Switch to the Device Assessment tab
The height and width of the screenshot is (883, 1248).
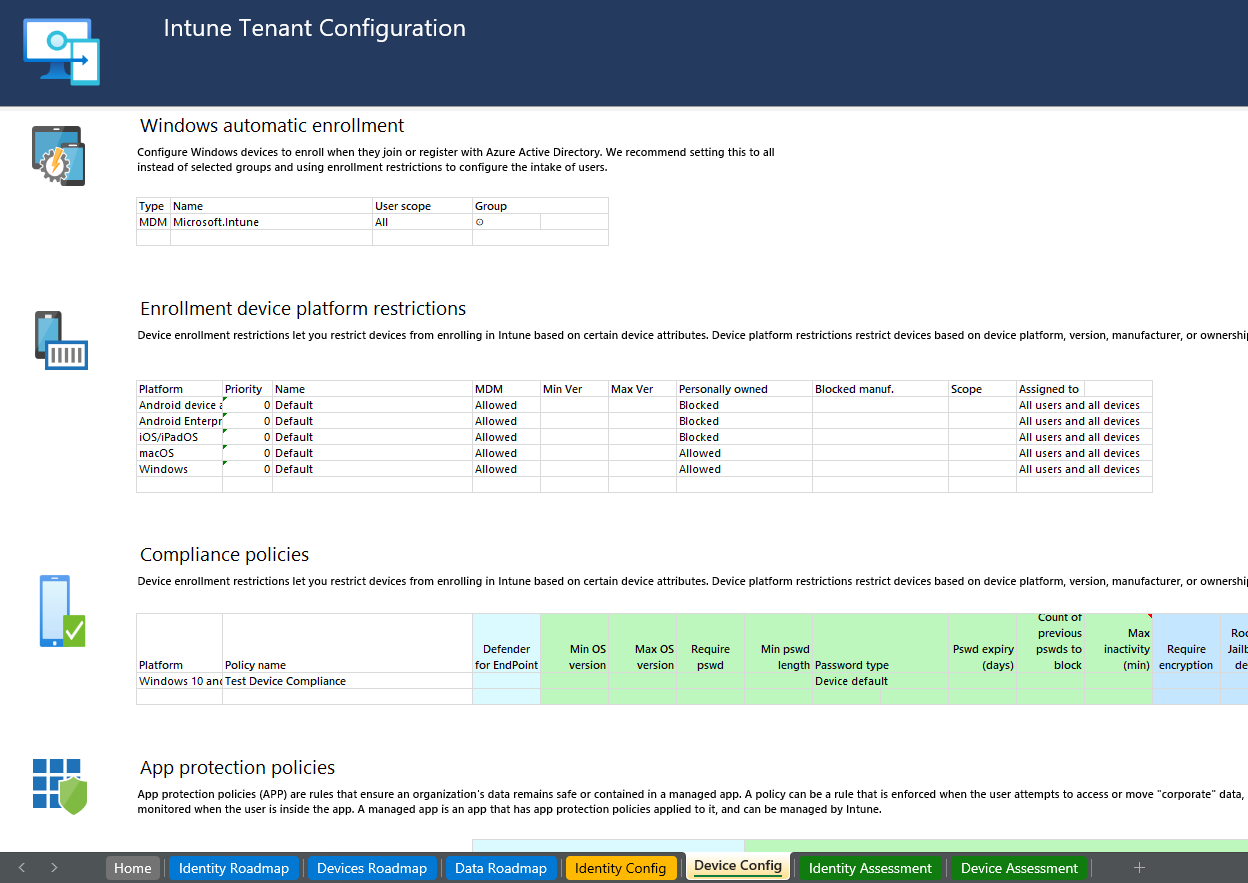pyautogui.click(x=1018, y=867)
